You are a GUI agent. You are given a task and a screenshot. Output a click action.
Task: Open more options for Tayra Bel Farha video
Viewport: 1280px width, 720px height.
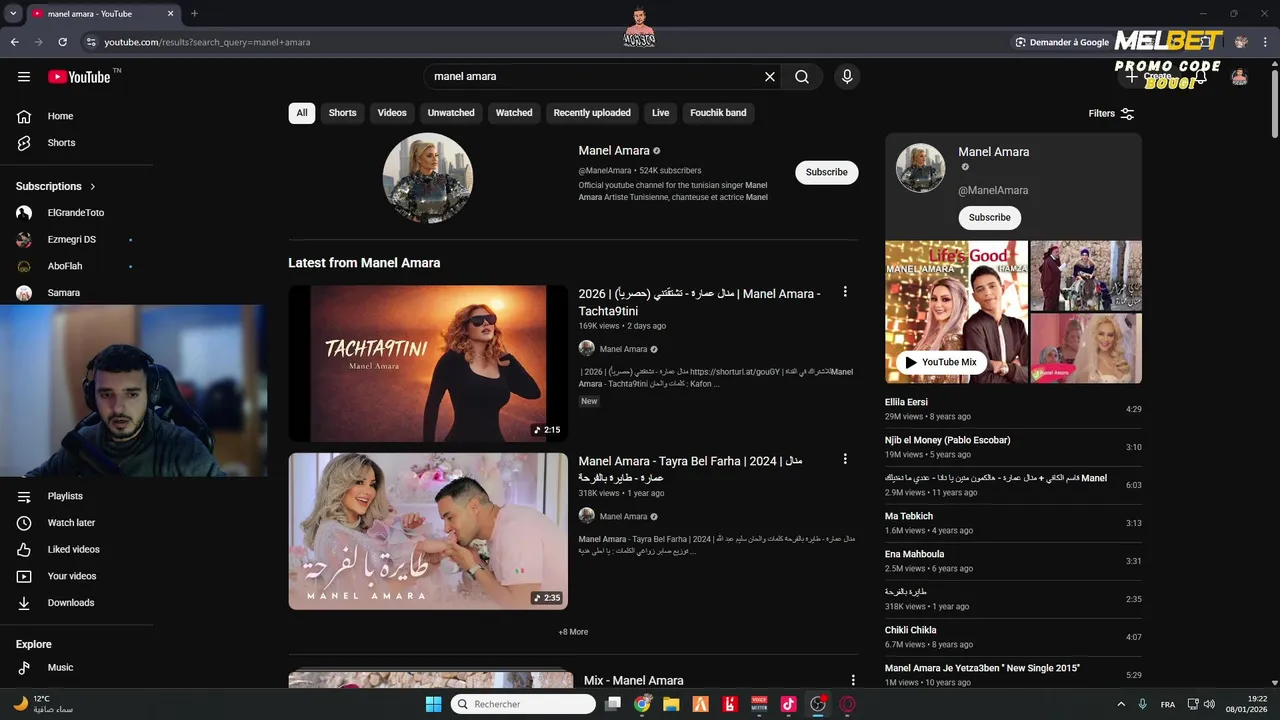tap(845, 459)
